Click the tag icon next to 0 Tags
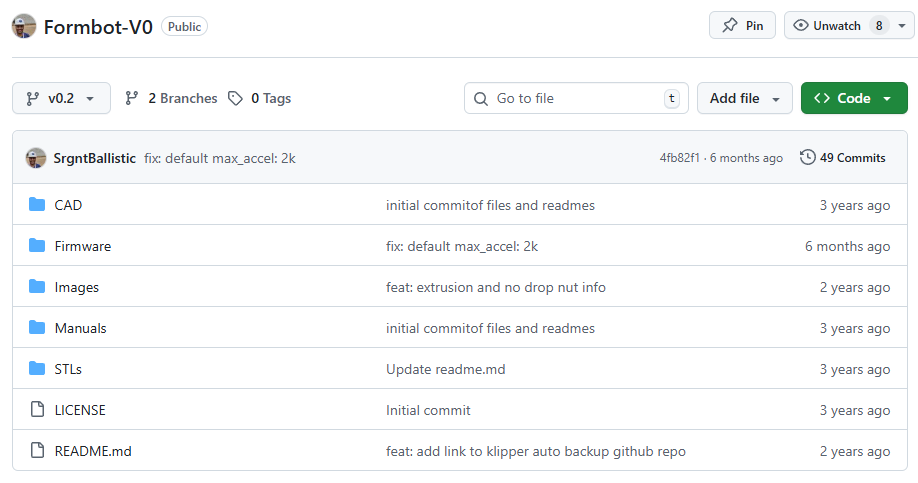 pos(235,98)
